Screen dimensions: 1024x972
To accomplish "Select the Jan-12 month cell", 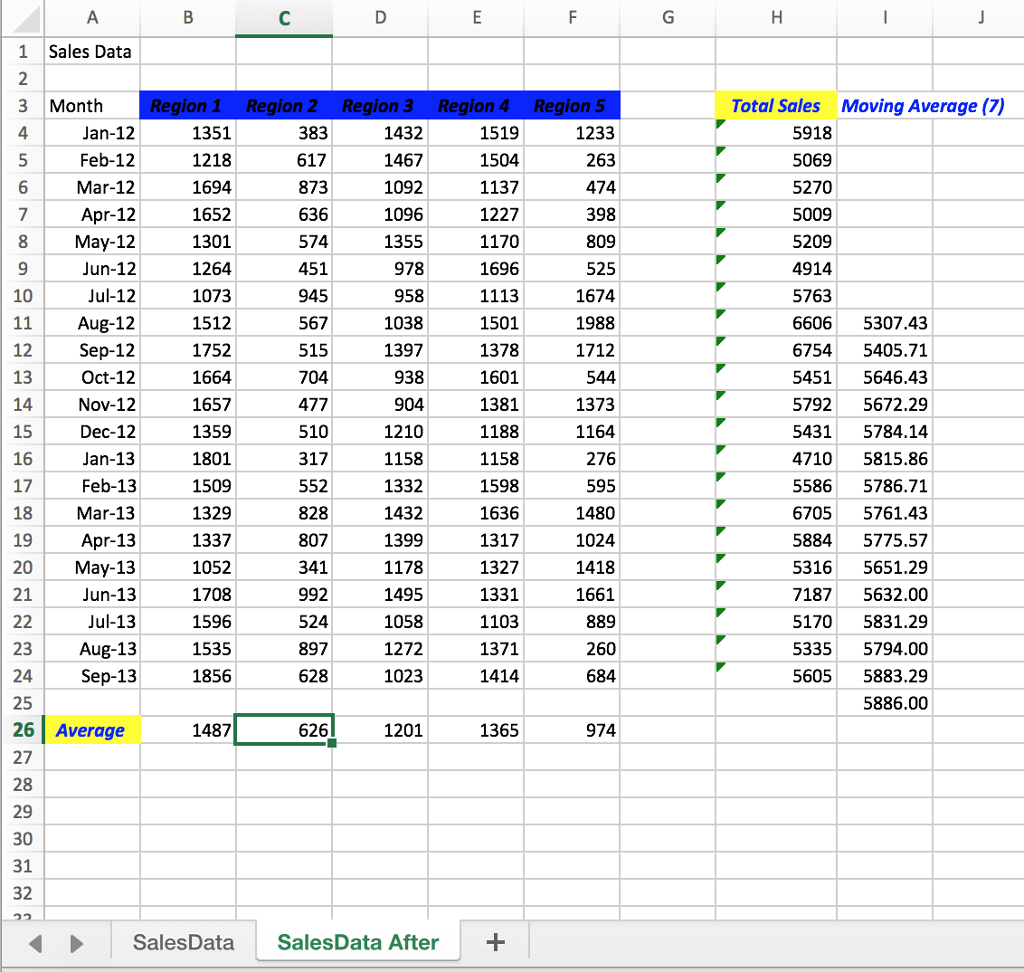I will [91, 133].
